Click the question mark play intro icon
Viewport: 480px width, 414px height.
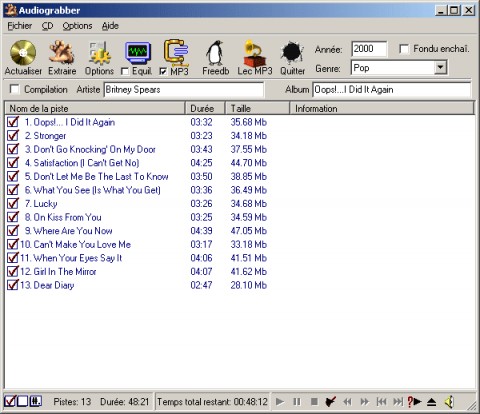click(x=414, y=402)
